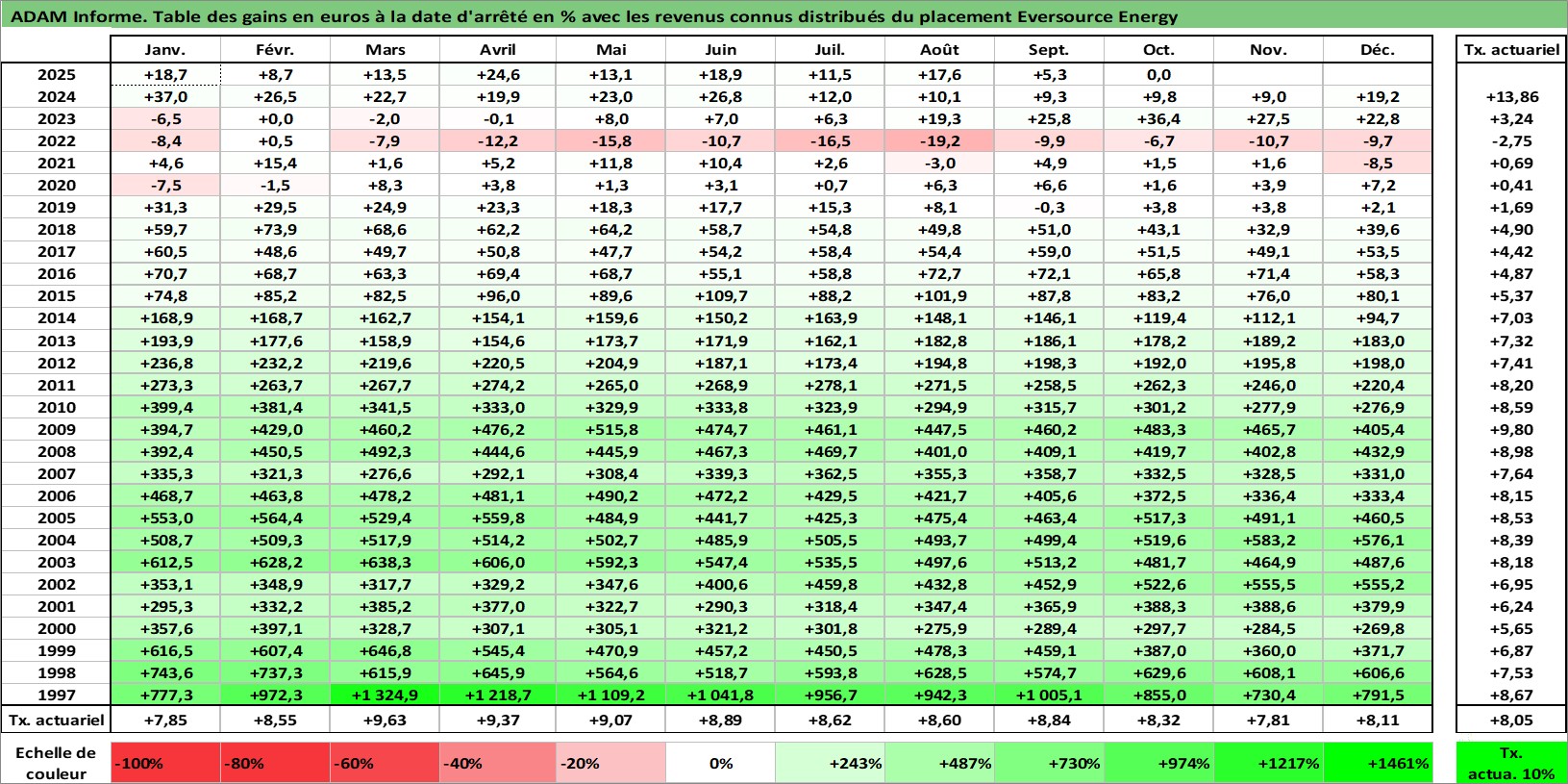The height and width of the screenshot is (784, 1568).
Task: Click the 2010 year row label
Action: click(x=56, y=407)
